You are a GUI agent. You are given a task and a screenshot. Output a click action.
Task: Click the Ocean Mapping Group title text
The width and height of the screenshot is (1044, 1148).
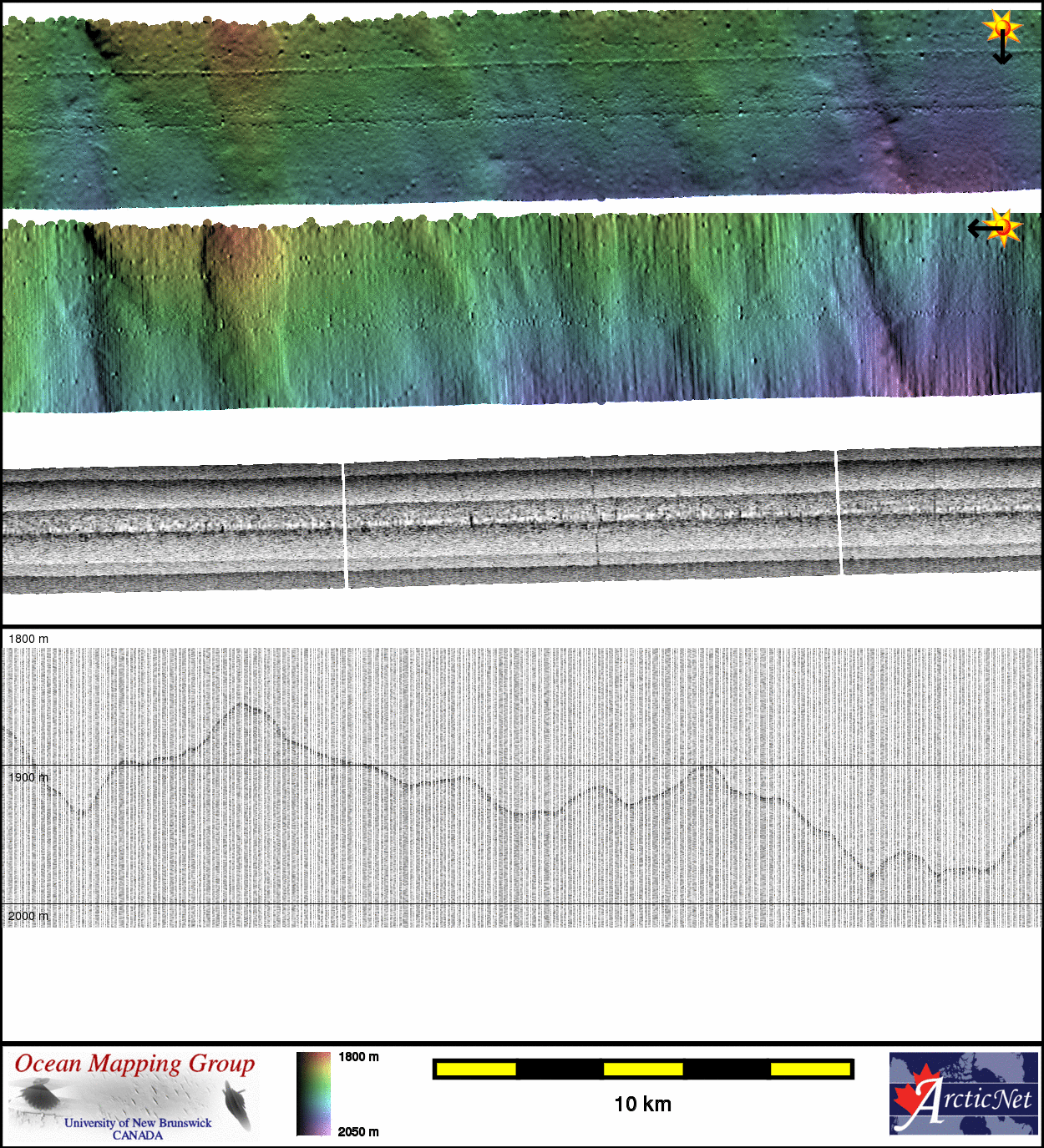coord(134,1065)
